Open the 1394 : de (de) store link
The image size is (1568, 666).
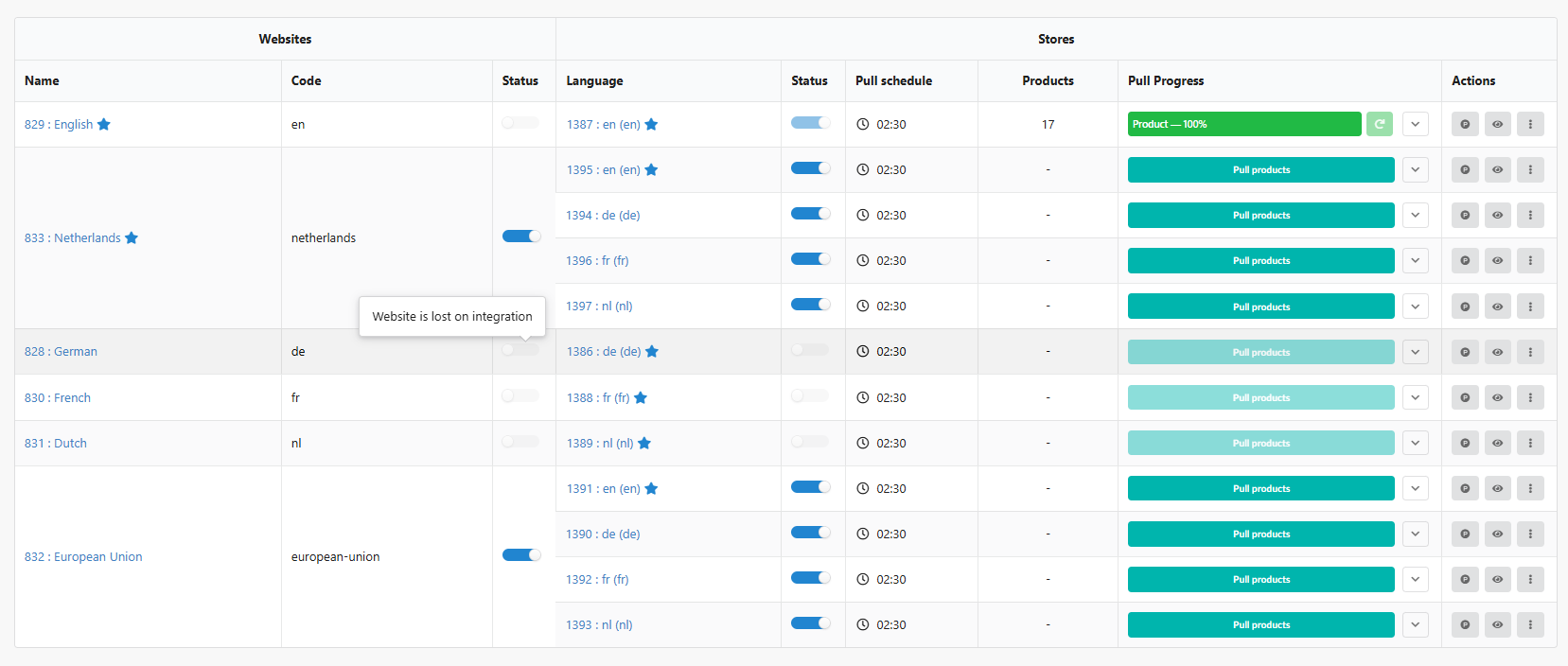(x=603, y=215)
